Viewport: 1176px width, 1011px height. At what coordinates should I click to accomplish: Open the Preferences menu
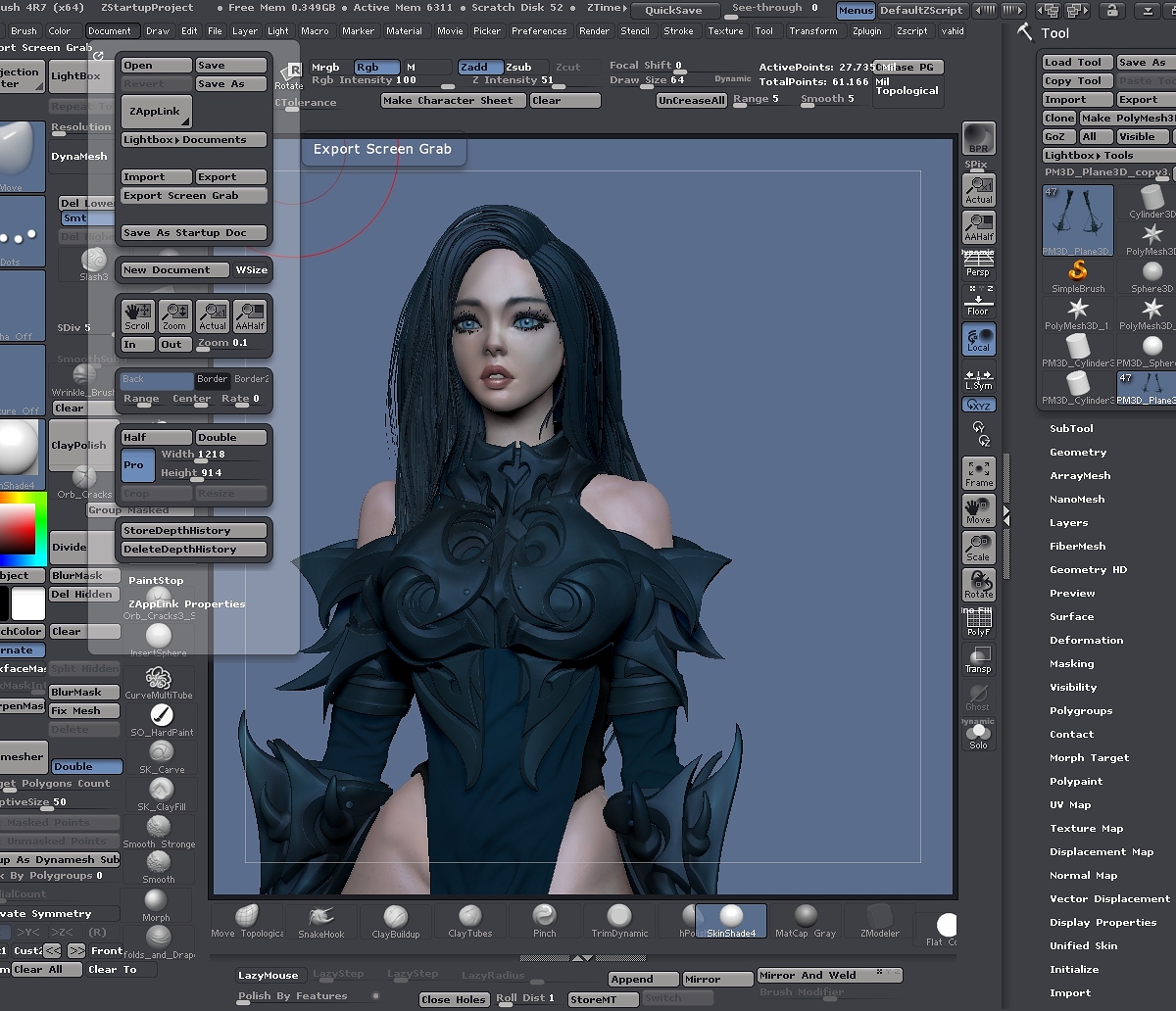tap(539, 31)
